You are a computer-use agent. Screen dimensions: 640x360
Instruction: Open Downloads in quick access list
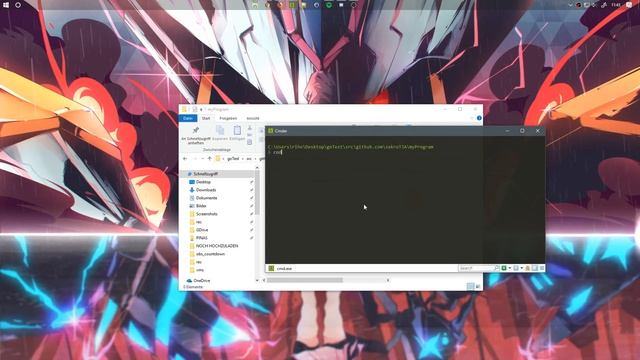(206, 190)
